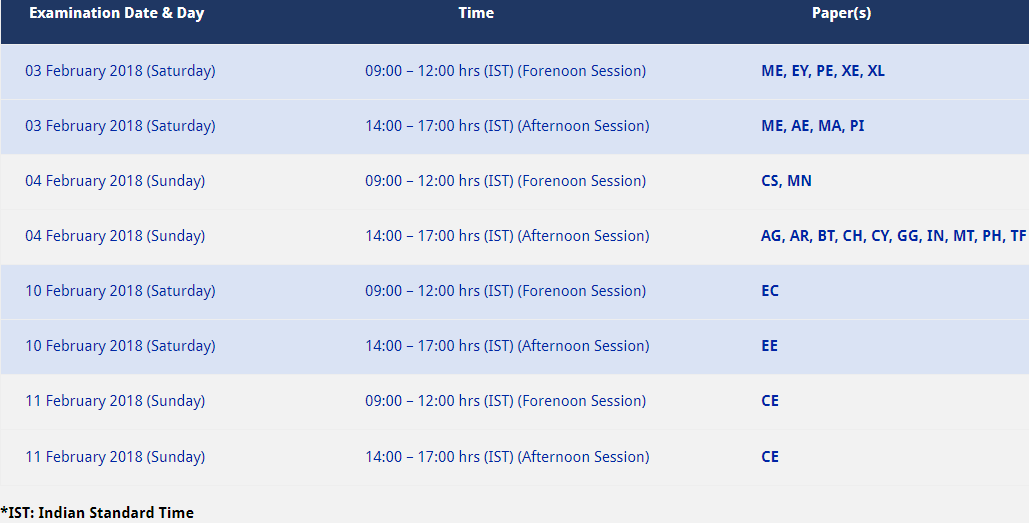Screen dimensions: 1029x523
Task: Click the IST: Indian Standard Time footnote
Action: (x=97, y=513)
